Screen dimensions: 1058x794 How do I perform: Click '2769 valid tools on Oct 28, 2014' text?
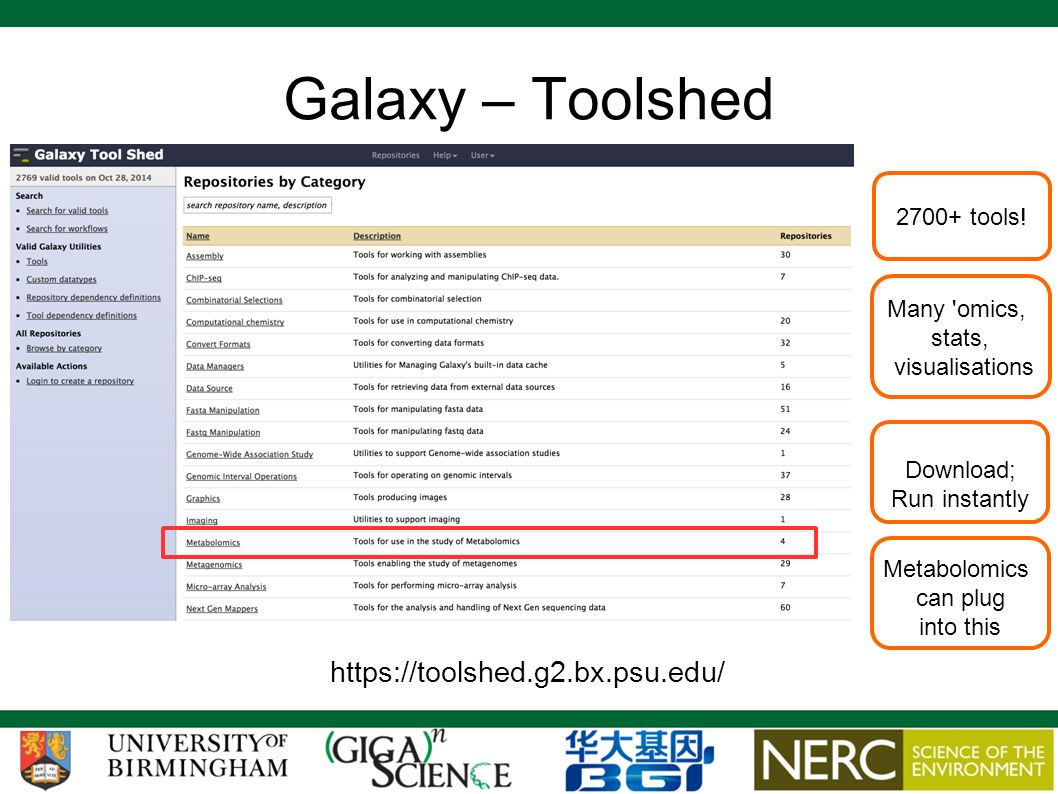(x=84, y=177)
